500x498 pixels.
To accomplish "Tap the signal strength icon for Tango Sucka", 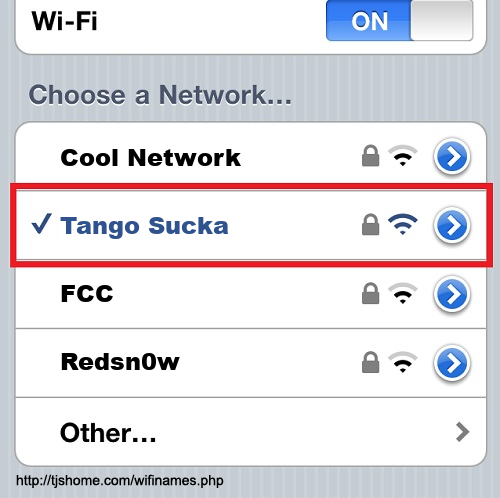I will [x=403, y=224].
